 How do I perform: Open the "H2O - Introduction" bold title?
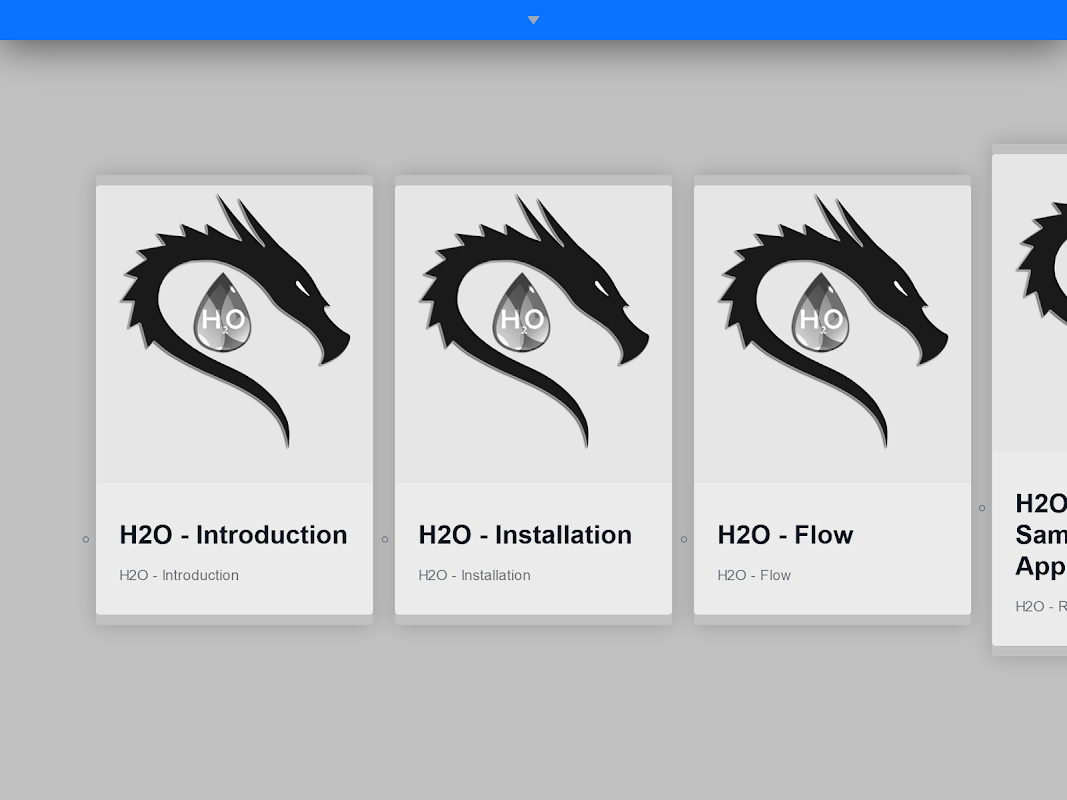click(233, 535)
